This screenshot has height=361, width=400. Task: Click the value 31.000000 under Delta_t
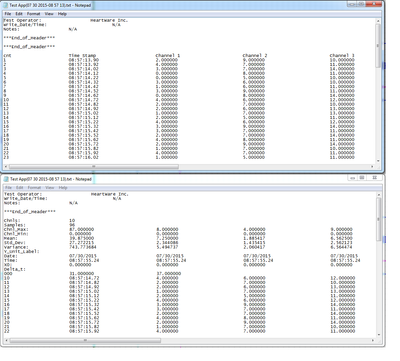click(x=82, y=273)
